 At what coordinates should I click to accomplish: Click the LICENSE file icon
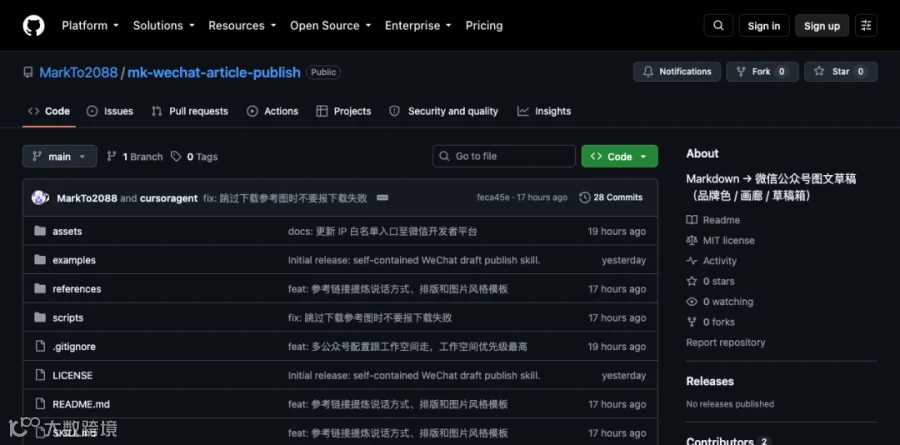(40, 375)
